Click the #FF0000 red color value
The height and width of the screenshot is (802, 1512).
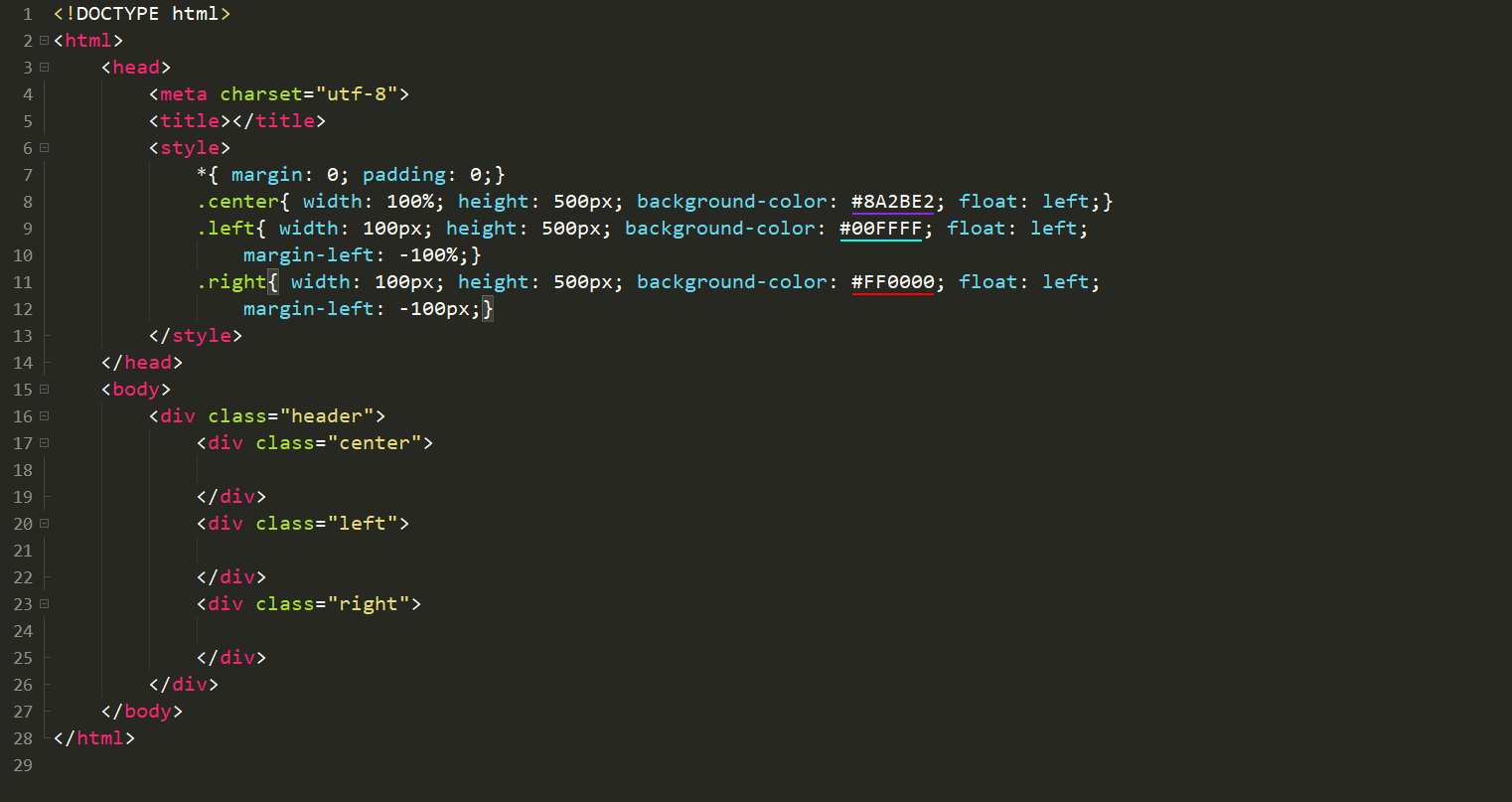(892, 282)
